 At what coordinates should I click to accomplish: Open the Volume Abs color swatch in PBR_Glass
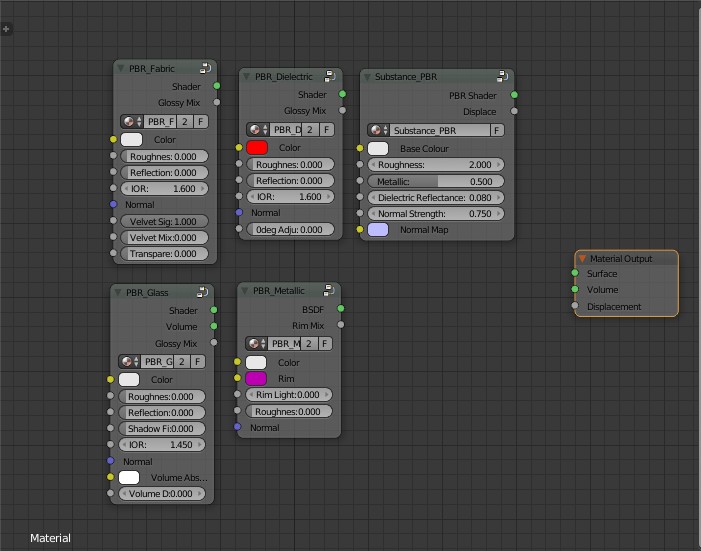[129, 477]
